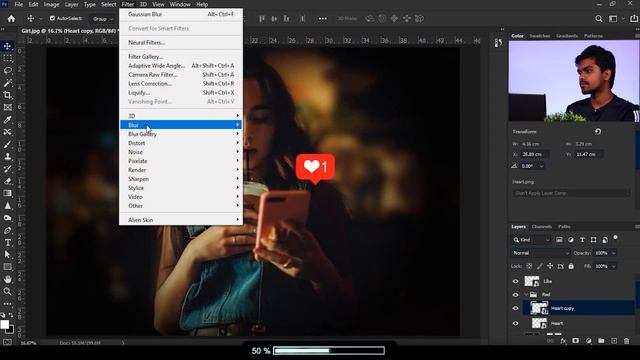Switch to the Paths tab
The image size is (640, 360).
pyautogui.click(x=564, y=227)
